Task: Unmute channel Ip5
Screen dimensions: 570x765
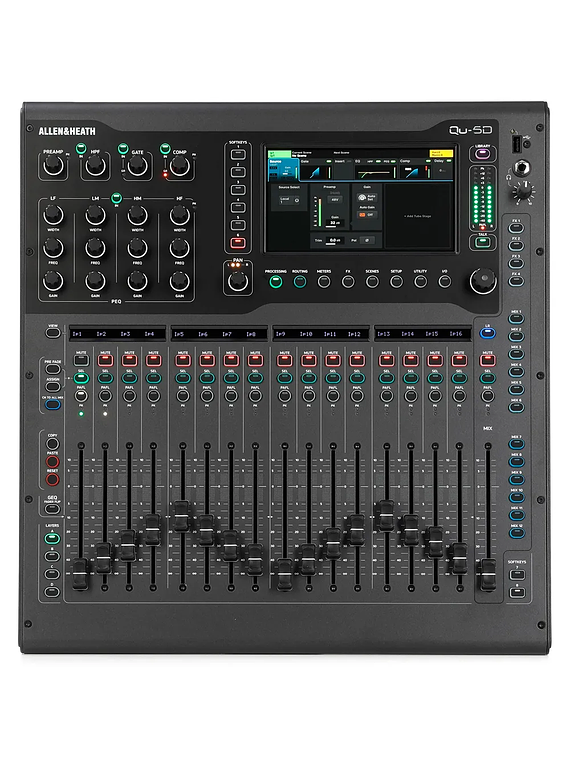Action: [x=183, y=361]
